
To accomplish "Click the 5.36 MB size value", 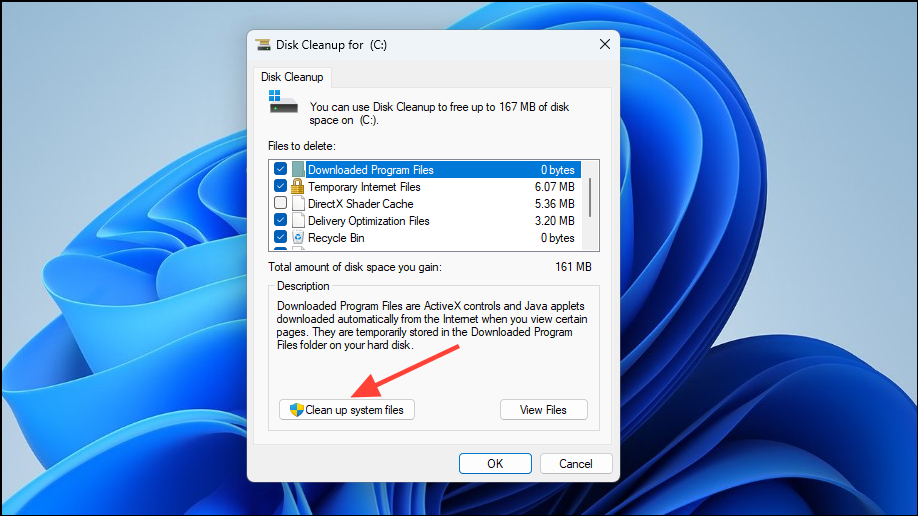I will click(554, 204).
